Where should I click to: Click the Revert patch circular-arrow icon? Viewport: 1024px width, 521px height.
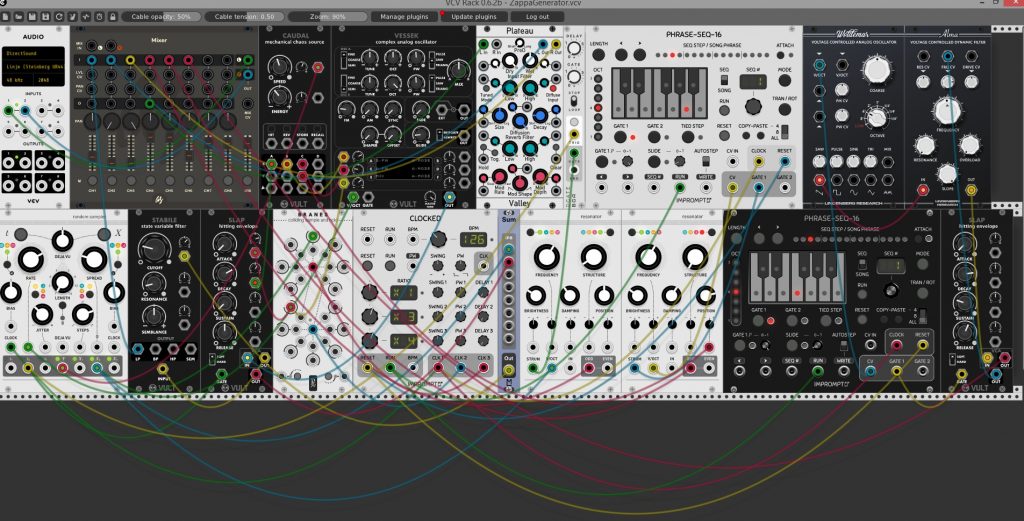59,16
